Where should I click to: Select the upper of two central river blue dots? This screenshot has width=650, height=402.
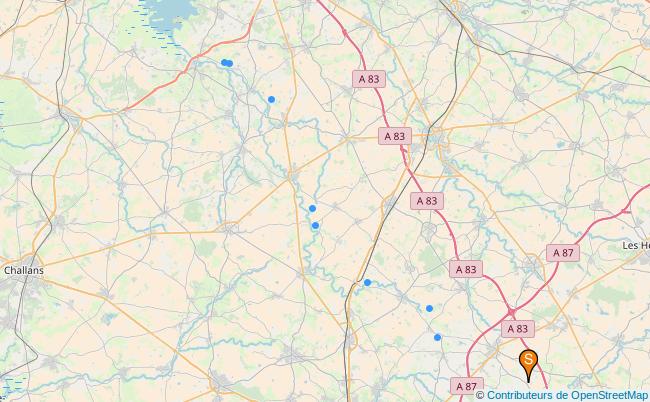312,208
